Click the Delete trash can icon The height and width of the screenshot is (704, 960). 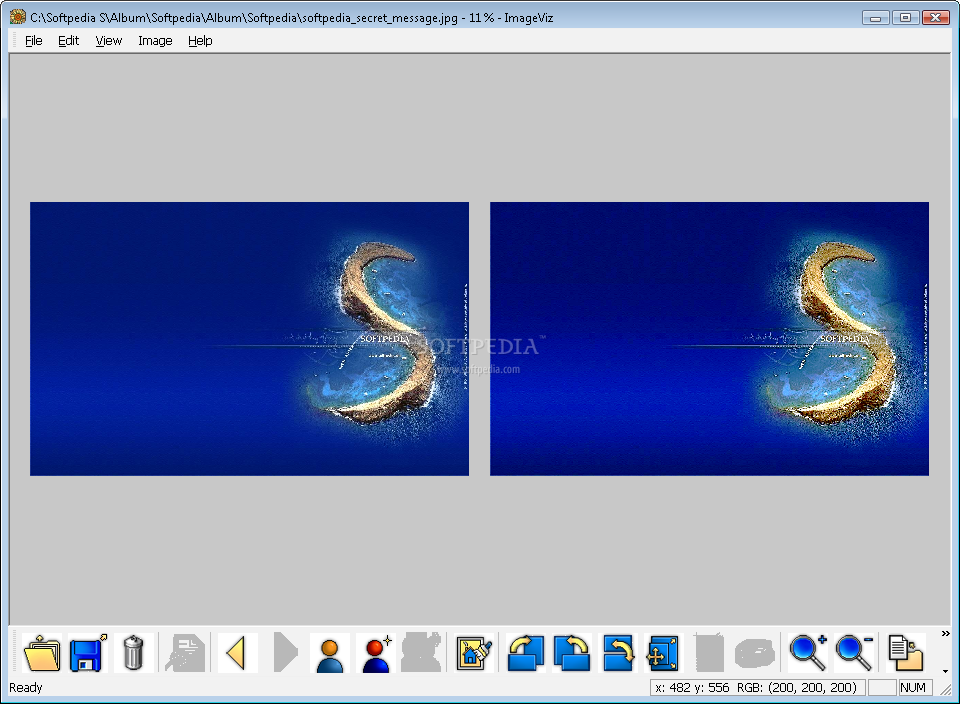pos(133,653)
